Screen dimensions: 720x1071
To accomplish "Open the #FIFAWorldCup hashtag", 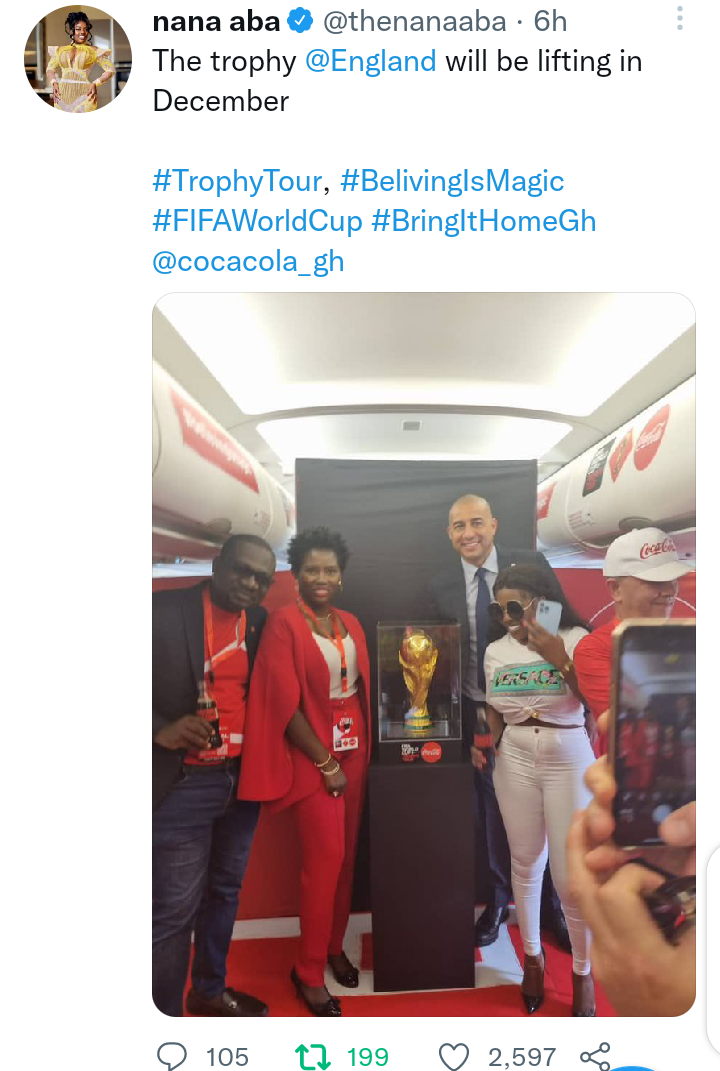I will 257,221.
